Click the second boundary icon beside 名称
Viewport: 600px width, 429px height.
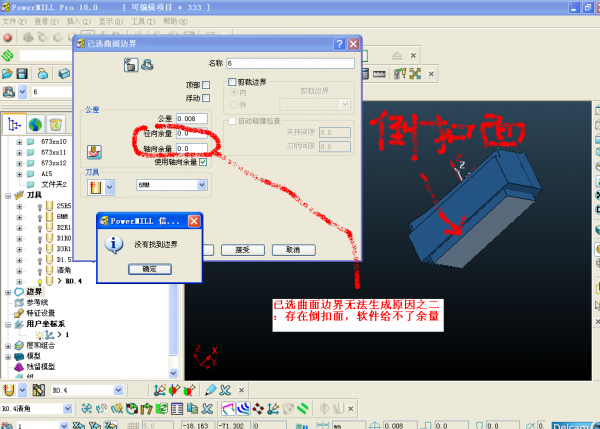point(147,65)
